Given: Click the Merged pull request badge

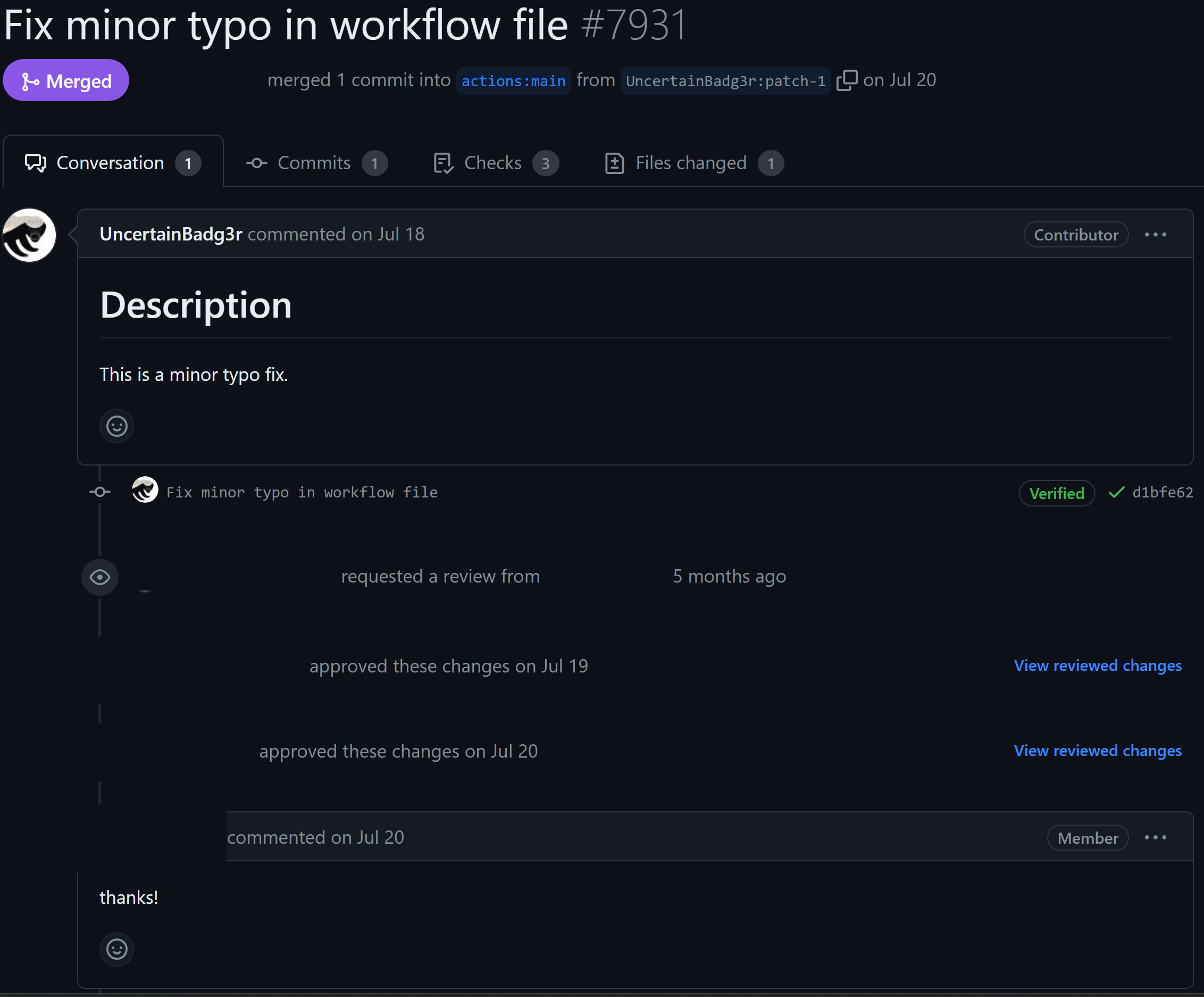Looking at the screenshot, I should click(66, 80).
